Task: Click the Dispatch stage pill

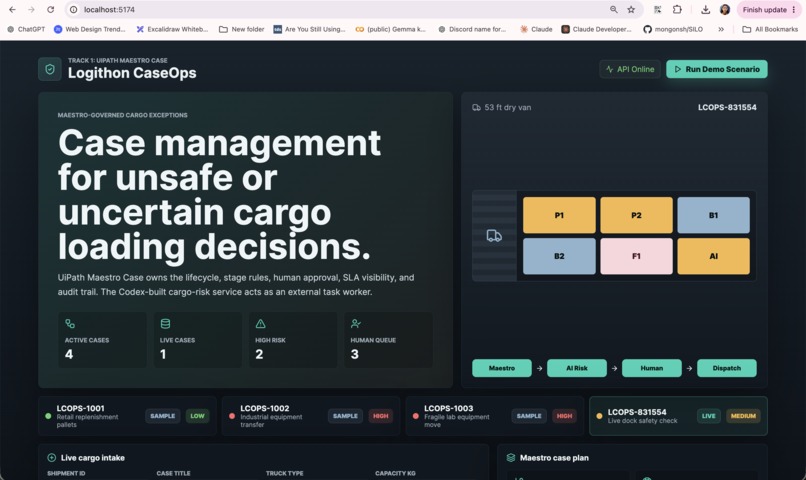Action: click(727, 368)
